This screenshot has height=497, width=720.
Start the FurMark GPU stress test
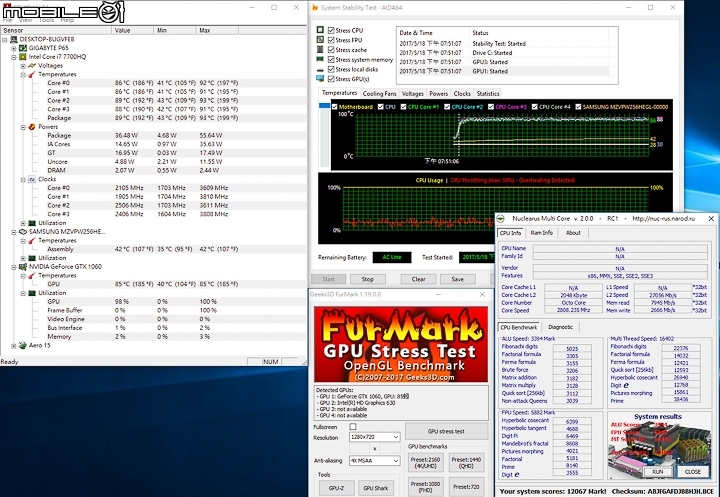446,431
